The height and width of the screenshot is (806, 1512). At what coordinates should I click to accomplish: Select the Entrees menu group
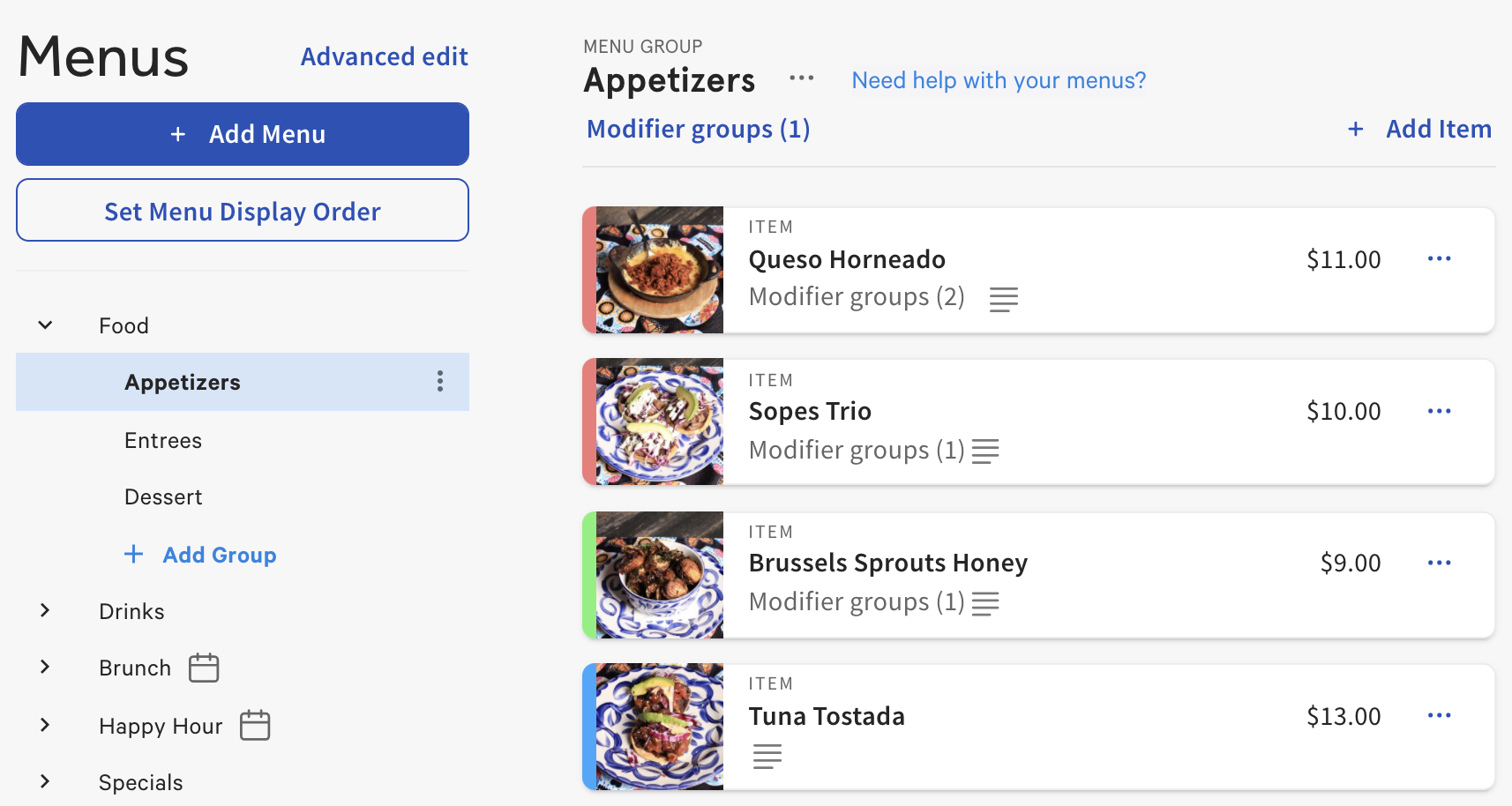tap(162, 440)
